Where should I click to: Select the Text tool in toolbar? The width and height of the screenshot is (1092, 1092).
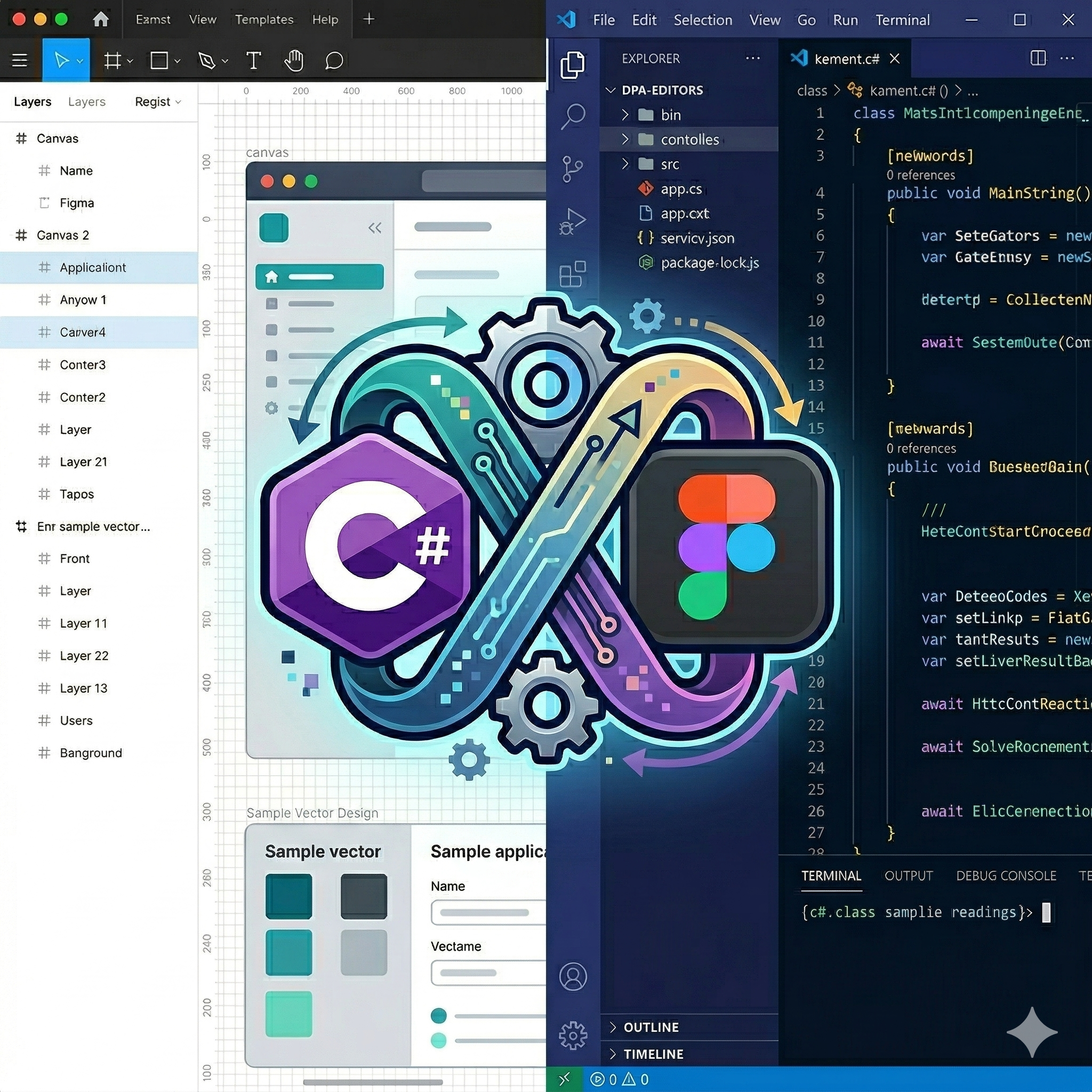pyautogui.click(x=253, y=60)
